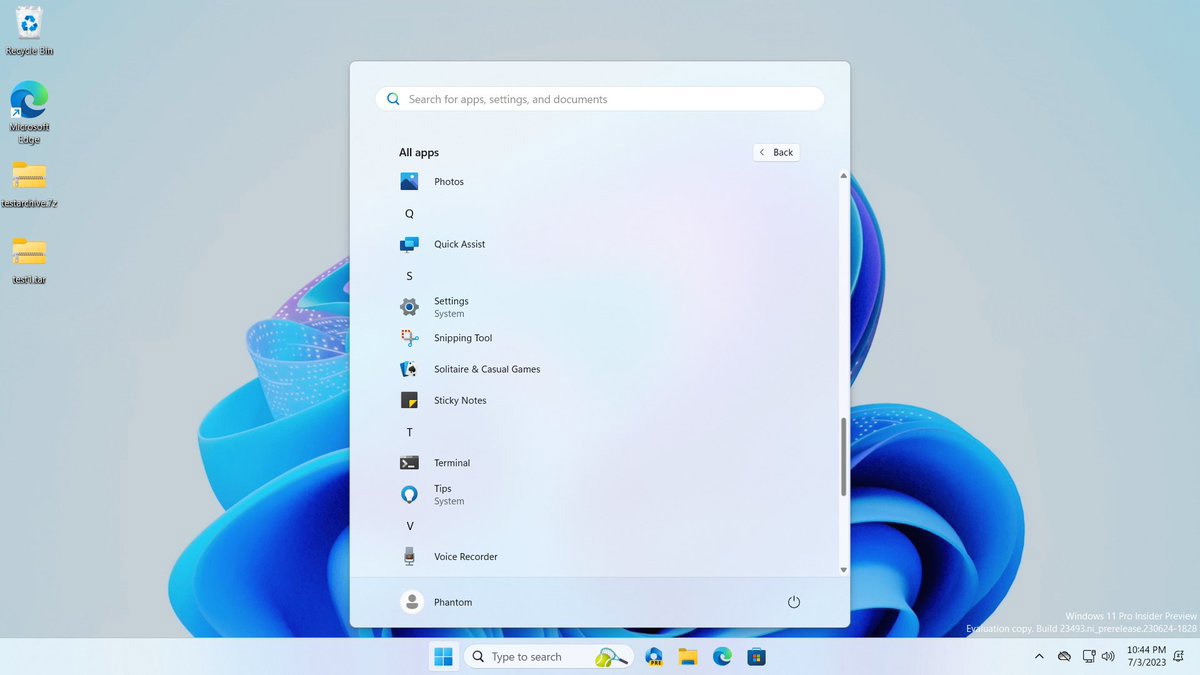This screenshot has height=675, width=1200.
Task: Click the Back button above the app list
Action: (776, 151)
